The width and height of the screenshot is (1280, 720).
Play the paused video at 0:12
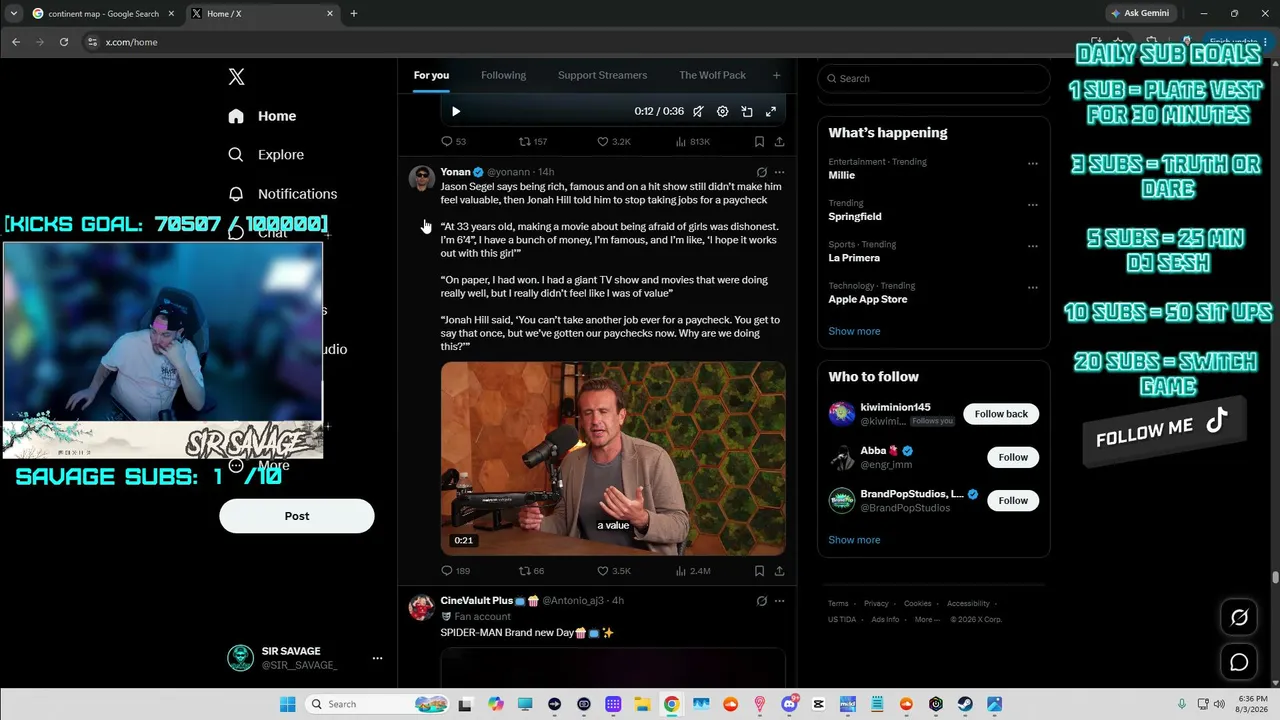coord(456,112)
